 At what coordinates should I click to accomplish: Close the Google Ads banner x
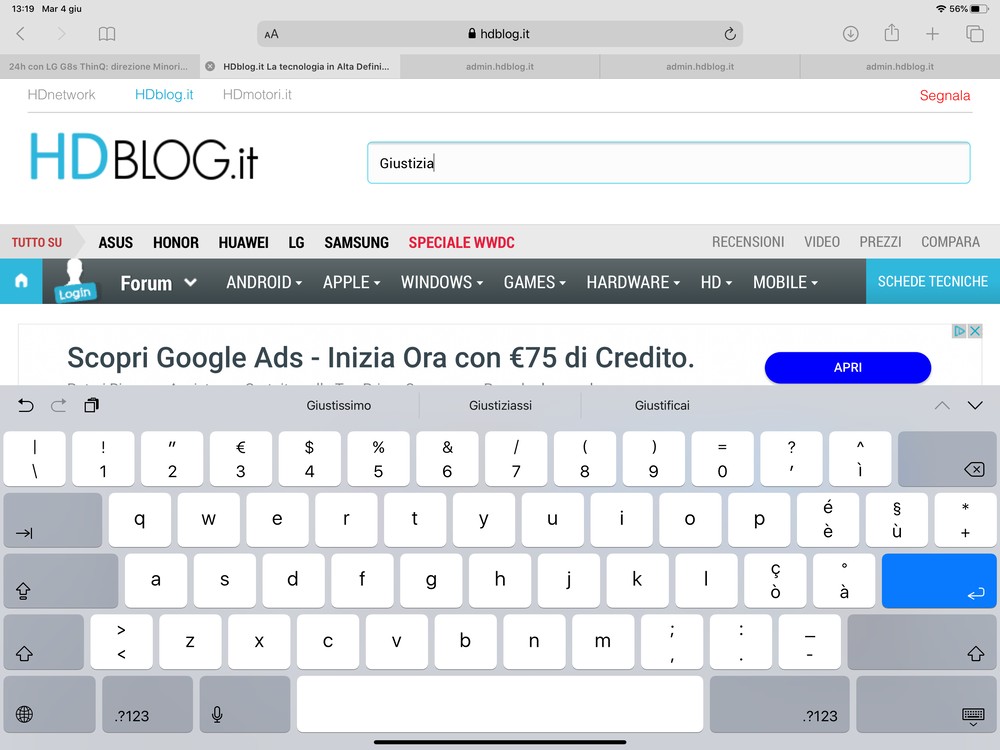point(974,331)
